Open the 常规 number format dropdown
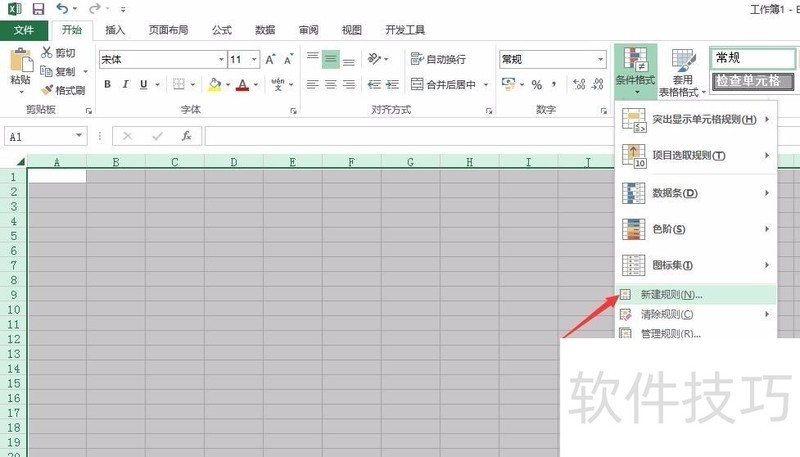This screenshot has height=457, width=800. click(601, 60)
